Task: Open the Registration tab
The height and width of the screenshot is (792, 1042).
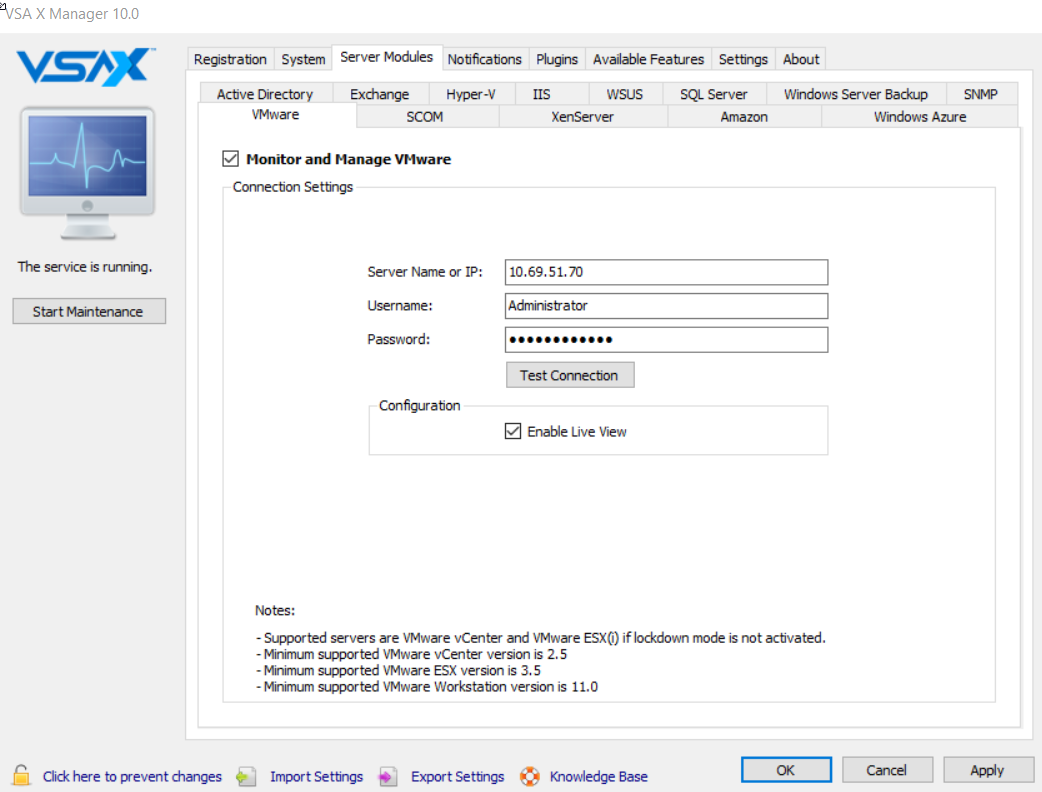Action: pos(230,59)
